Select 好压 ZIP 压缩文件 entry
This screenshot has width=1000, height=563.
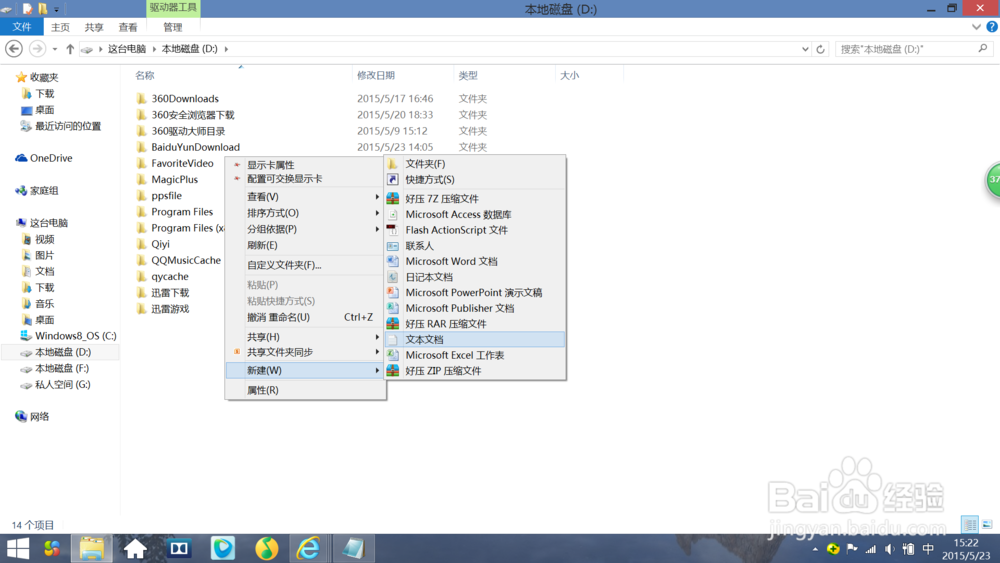coord(475,370)
